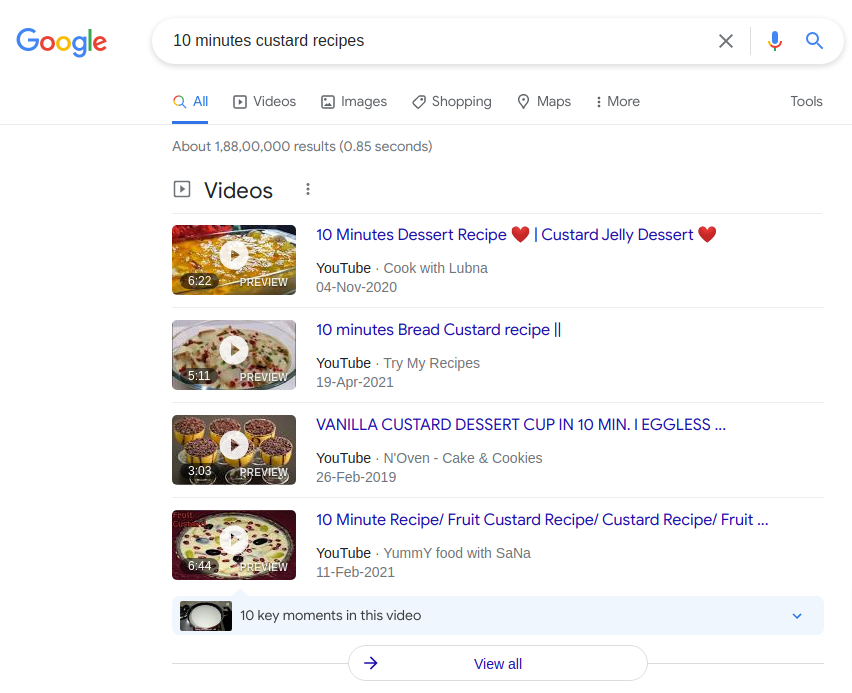Switch to the Videos tab
Image resolution: width=852 pixels, height=693 pixels.
tap(265, 102)
